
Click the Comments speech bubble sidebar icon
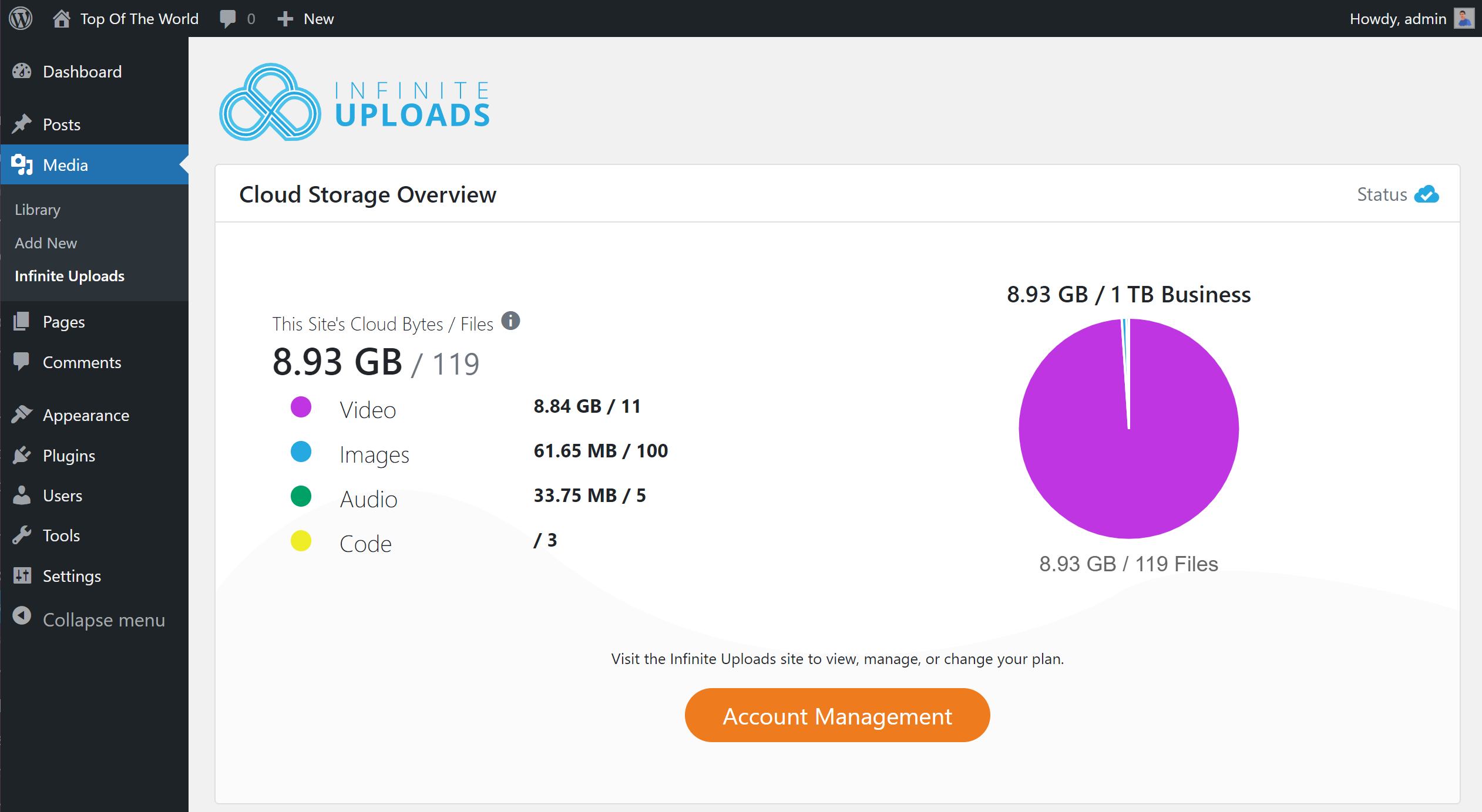click(x=22, y=362)
